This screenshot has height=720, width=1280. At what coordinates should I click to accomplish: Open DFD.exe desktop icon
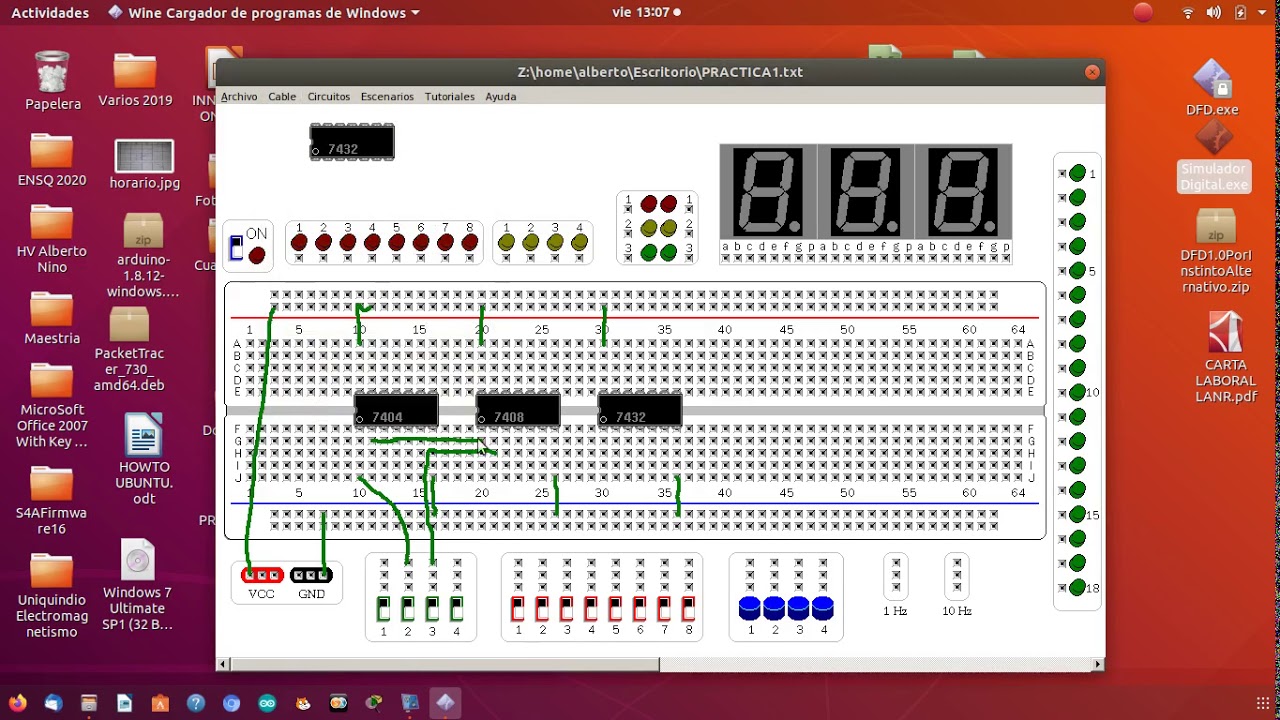pyautogui.click(x=1213, y=88)
